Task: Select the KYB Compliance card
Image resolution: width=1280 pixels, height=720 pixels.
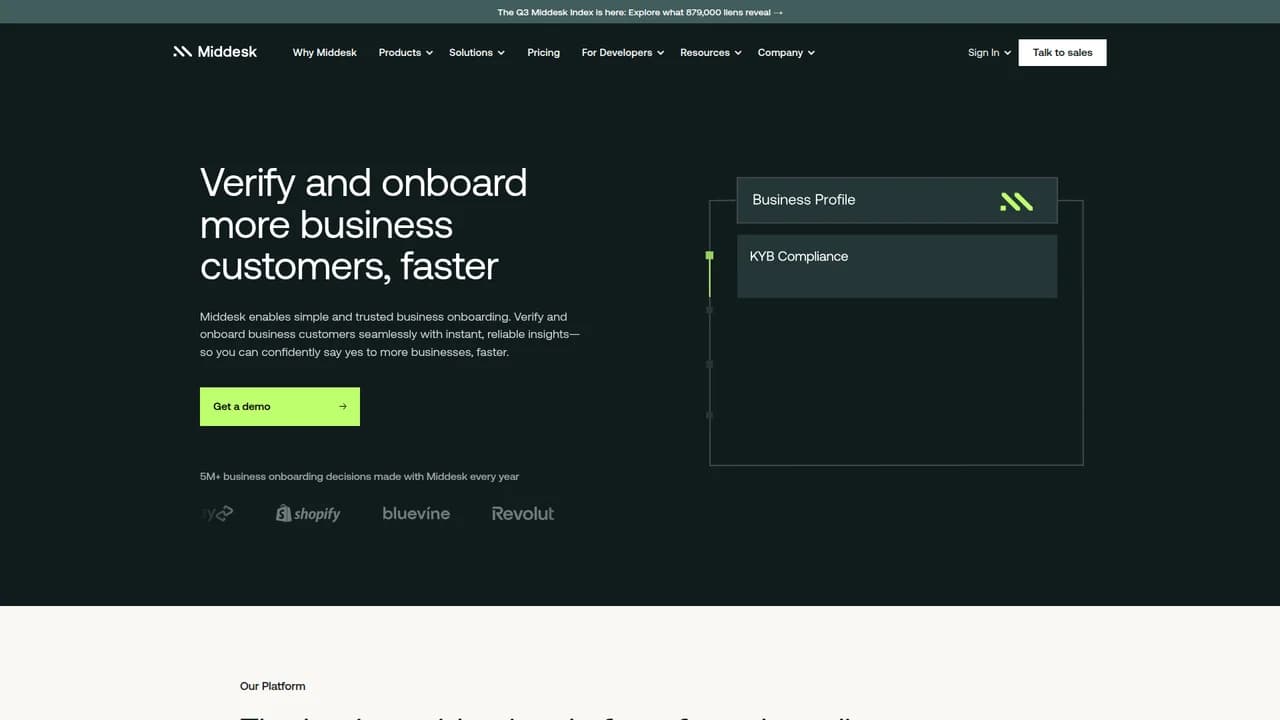Action: tap(897, 266)
